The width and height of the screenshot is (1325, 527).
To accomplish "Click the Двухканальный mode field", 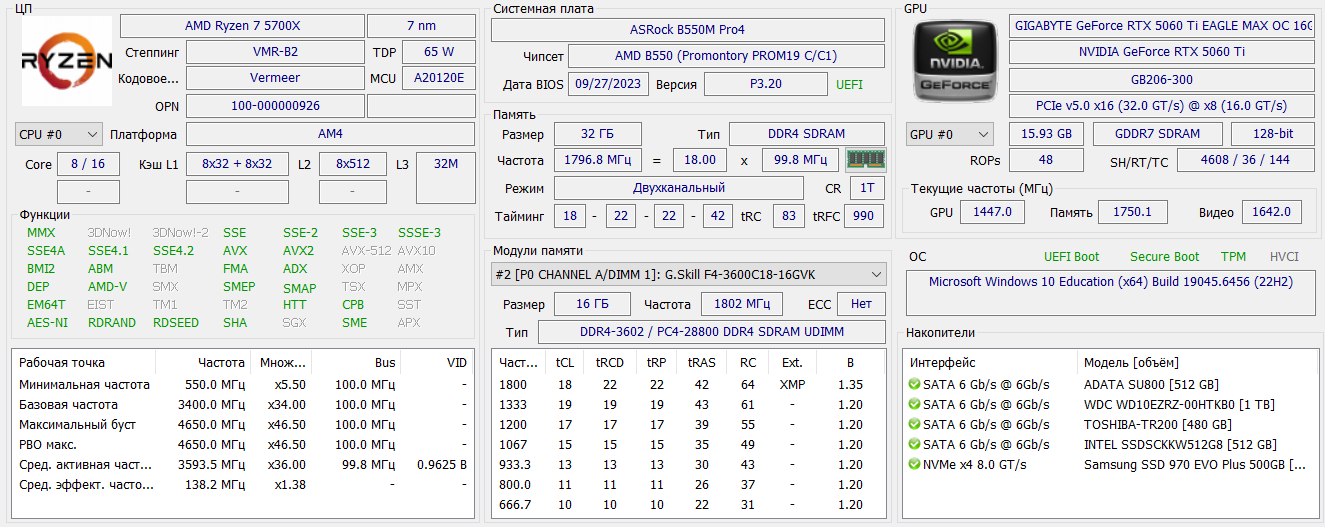I will tap(679, 188).
